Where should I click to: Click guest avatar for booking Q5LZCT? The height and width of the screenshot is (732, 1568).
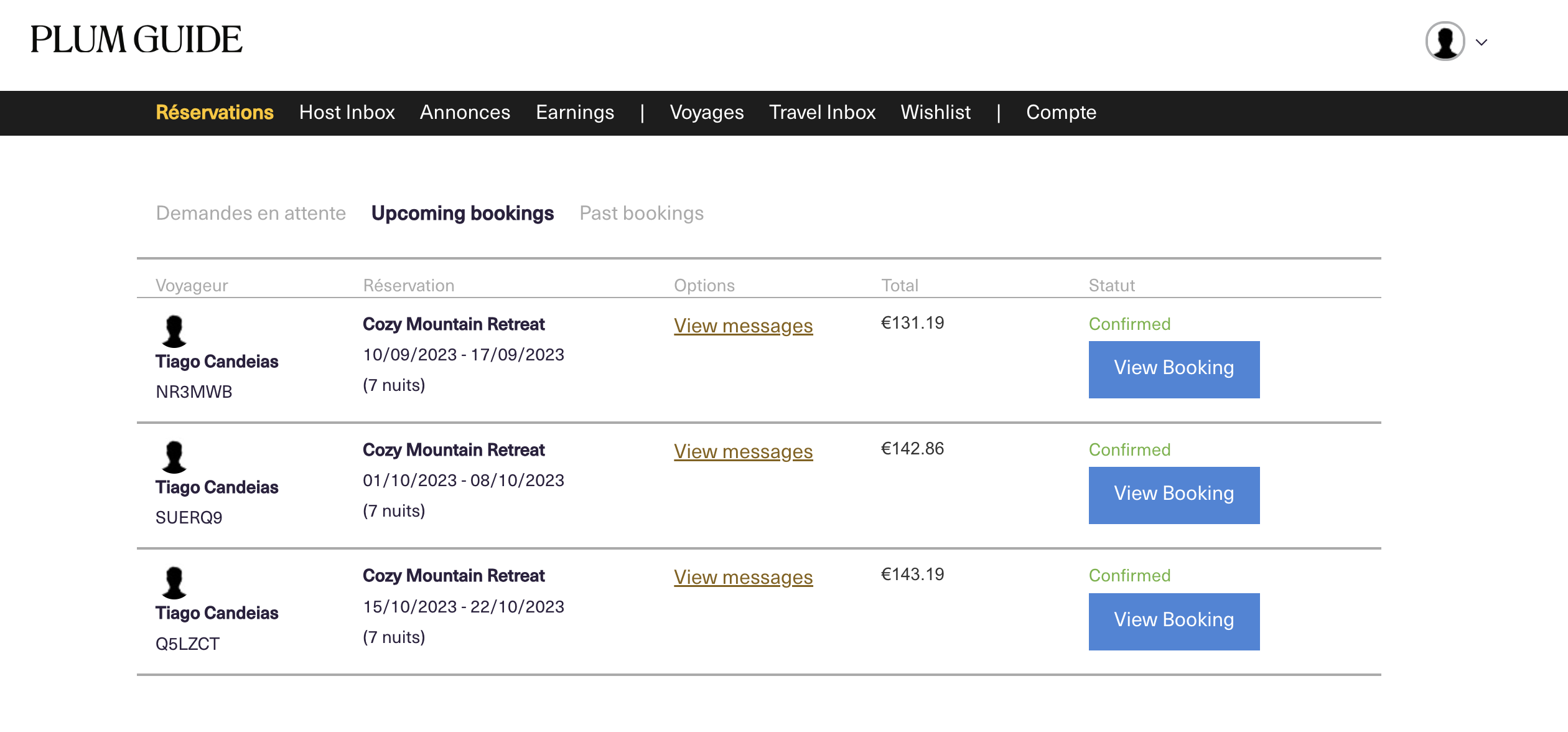[x=174, y=583]
